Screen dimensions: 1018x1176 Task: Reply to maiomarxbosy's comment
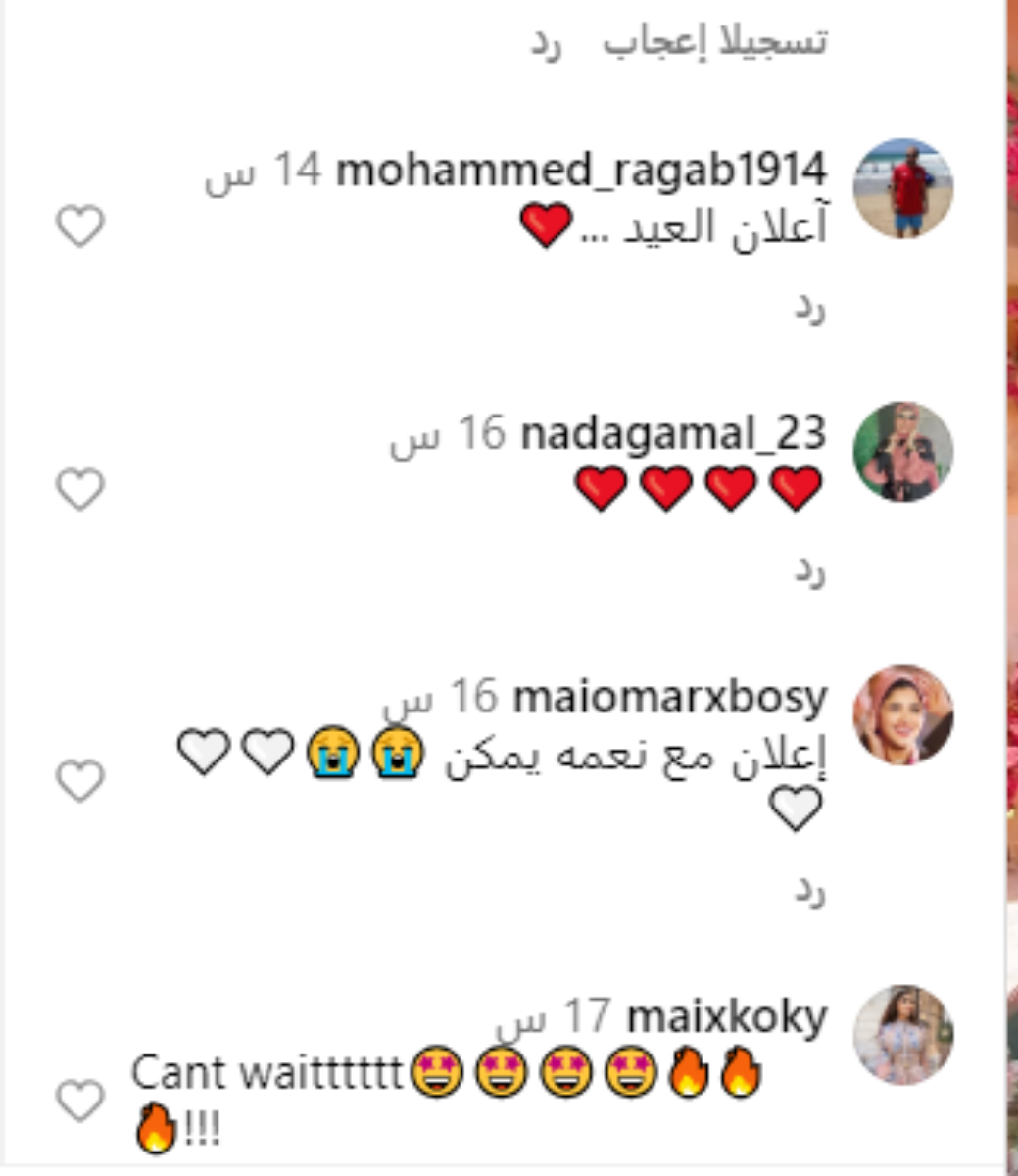(810, 890)
